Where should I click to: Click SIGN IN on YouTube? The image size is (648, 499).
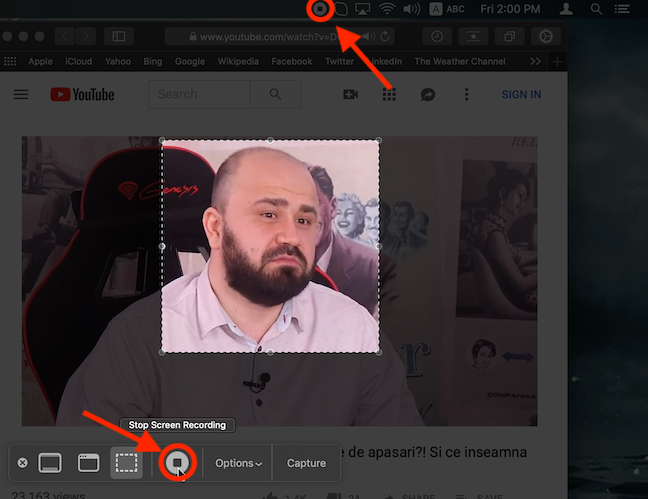click(522, 95)
